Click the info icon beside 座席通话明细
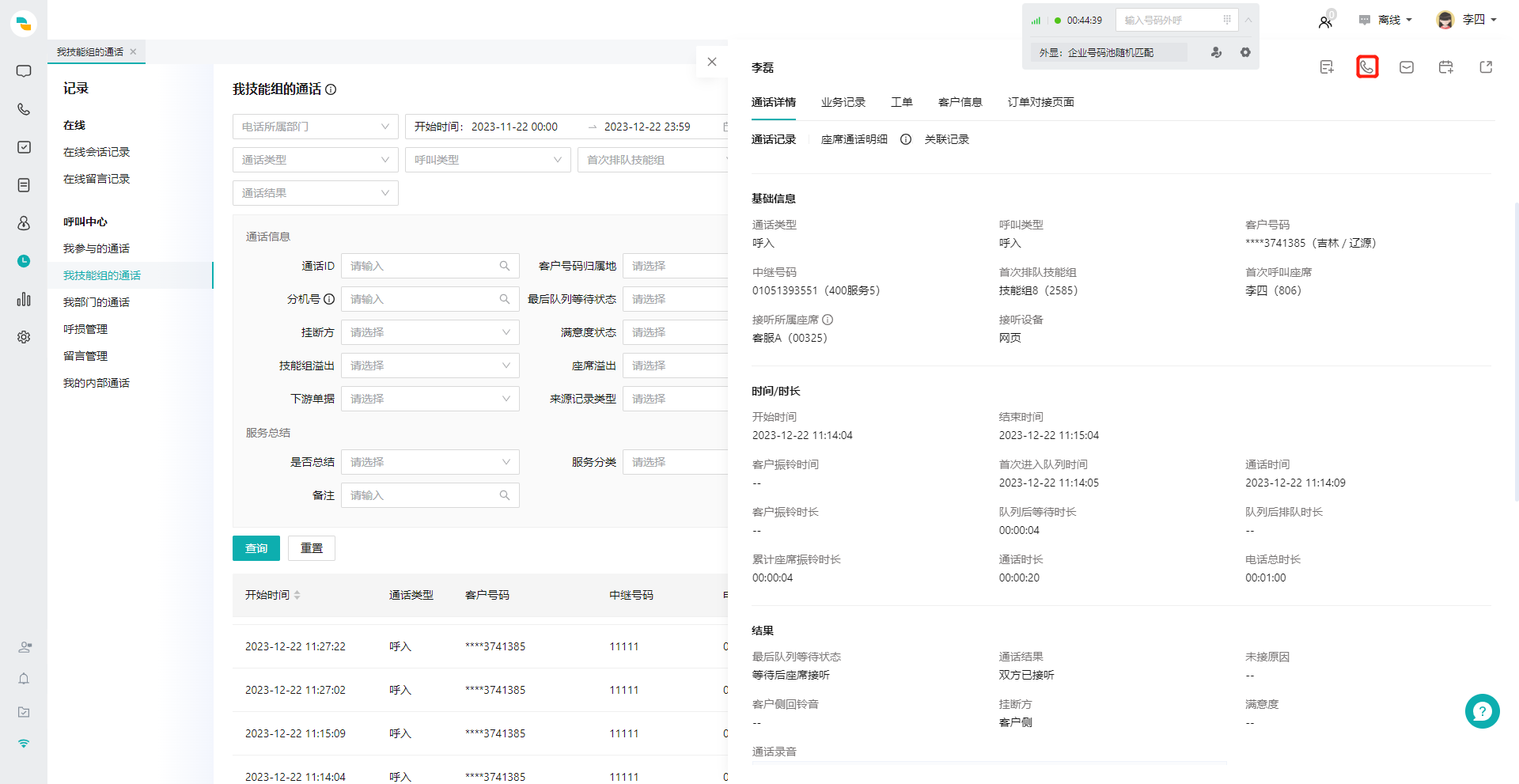 906,139
